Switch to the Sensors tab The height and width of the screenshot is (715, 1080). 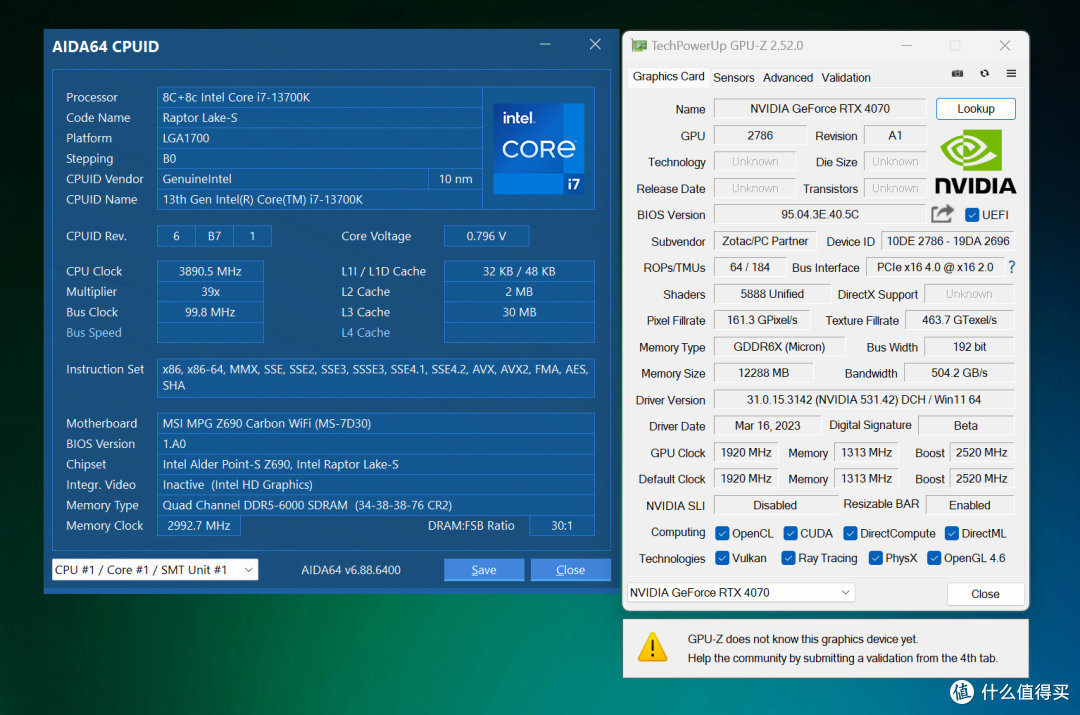(734, 78)
